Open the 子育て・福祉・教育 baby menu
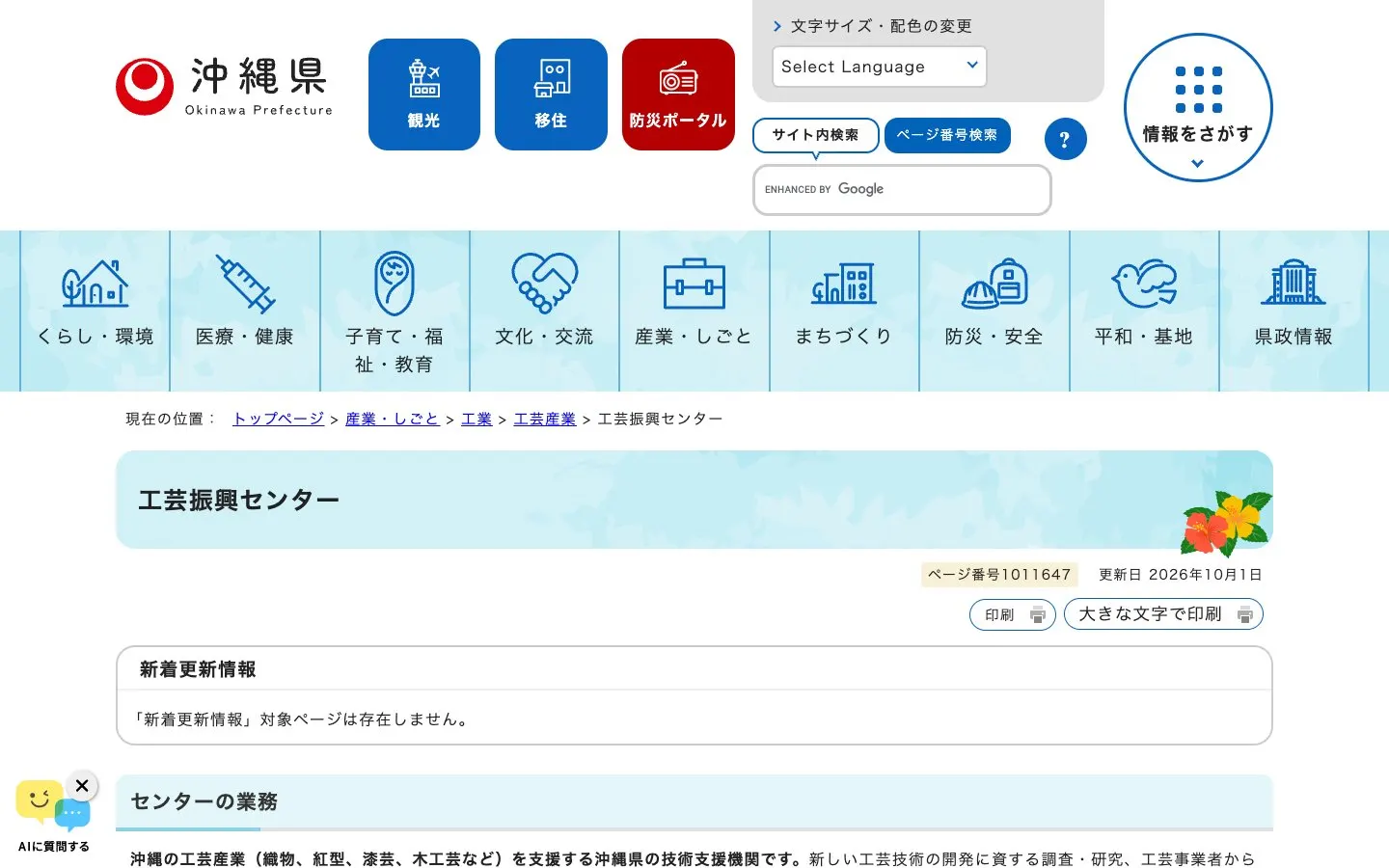Image resolution: width=1389 pixels, height=868 pixels. [x=395, y=311]
